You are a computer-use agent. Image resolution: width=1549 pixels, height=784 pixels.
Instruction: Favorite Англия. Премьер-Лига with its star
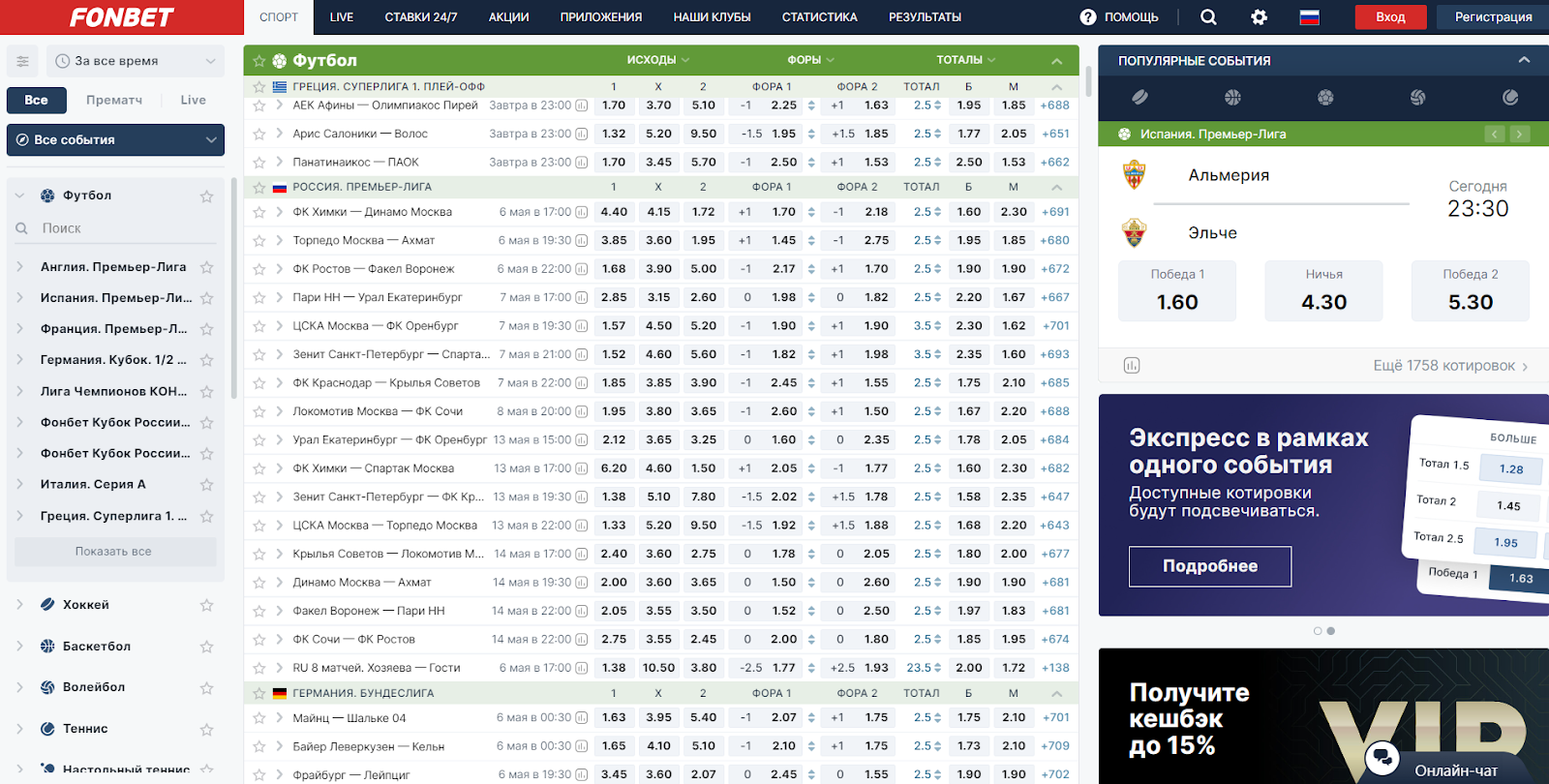(206, 267)
